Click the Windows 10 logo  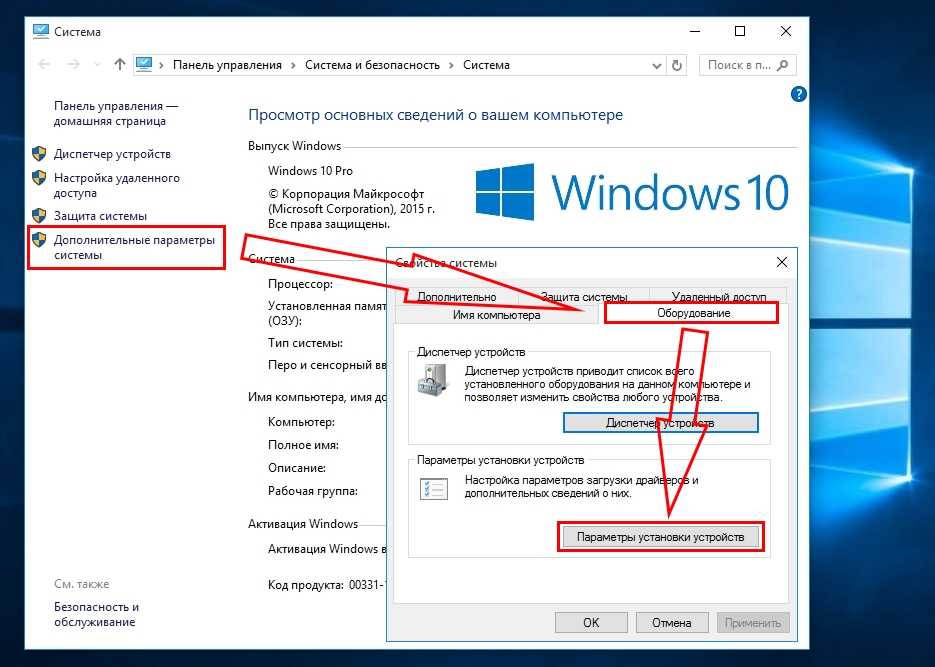pos(632,192)
